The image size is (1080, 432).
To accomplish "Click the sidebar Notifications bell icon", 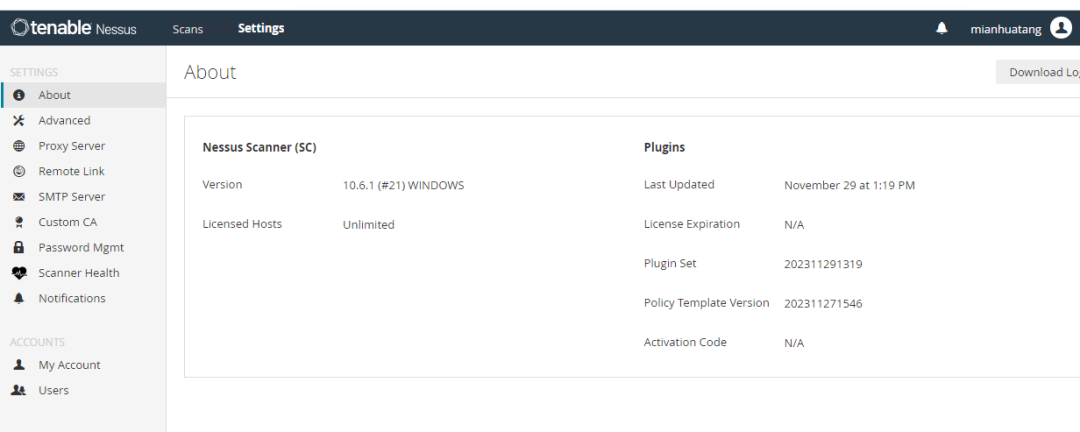I will click(x=19, y=298).
